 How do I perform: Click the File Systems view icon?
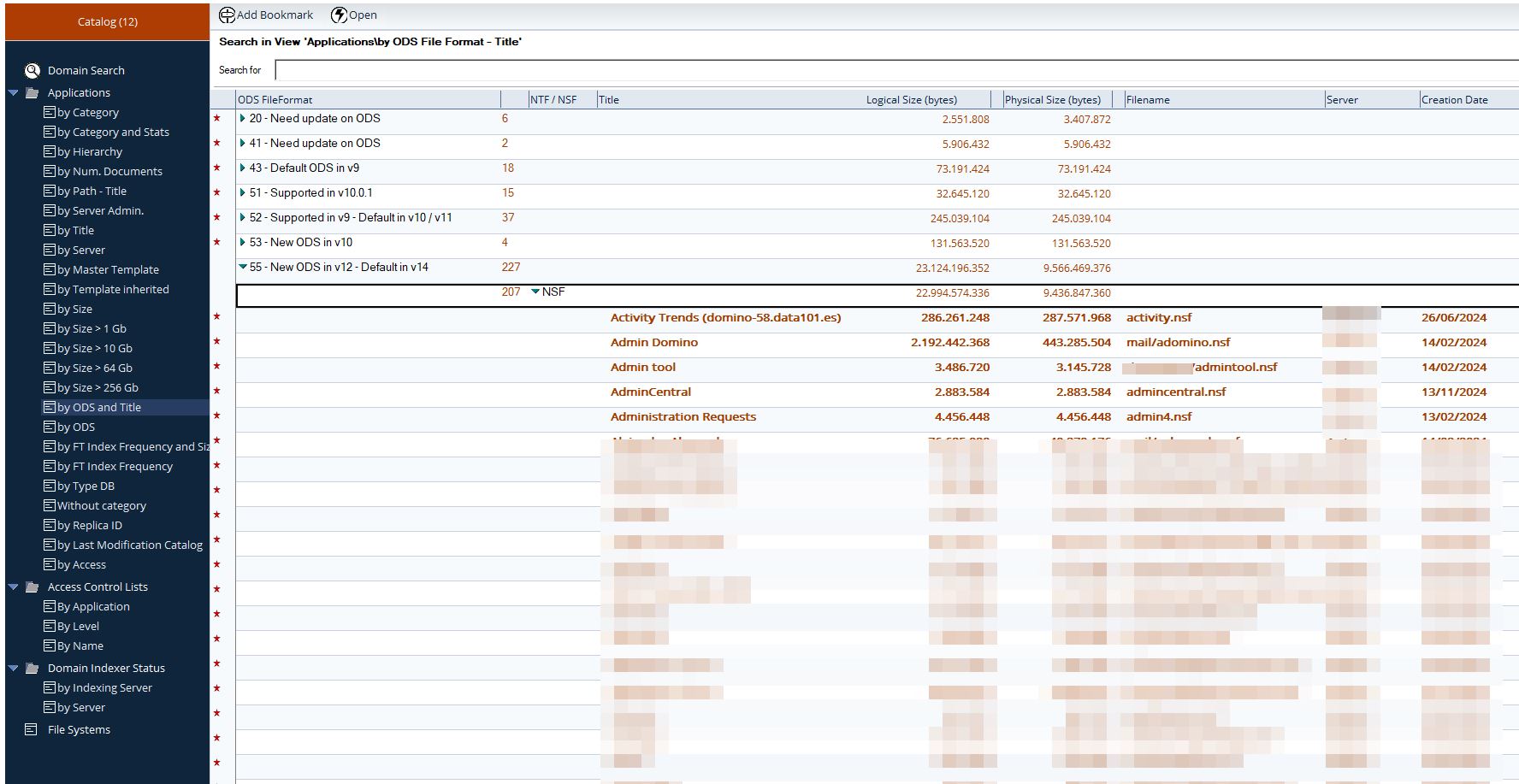tap(32, 730)
